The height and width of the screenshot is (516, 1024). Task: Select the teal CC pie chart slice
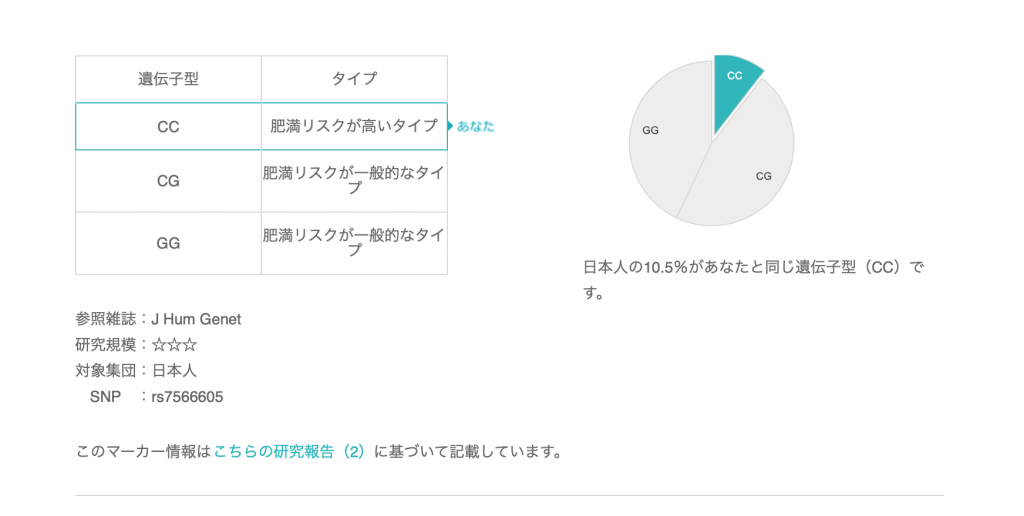pos(733,80)
